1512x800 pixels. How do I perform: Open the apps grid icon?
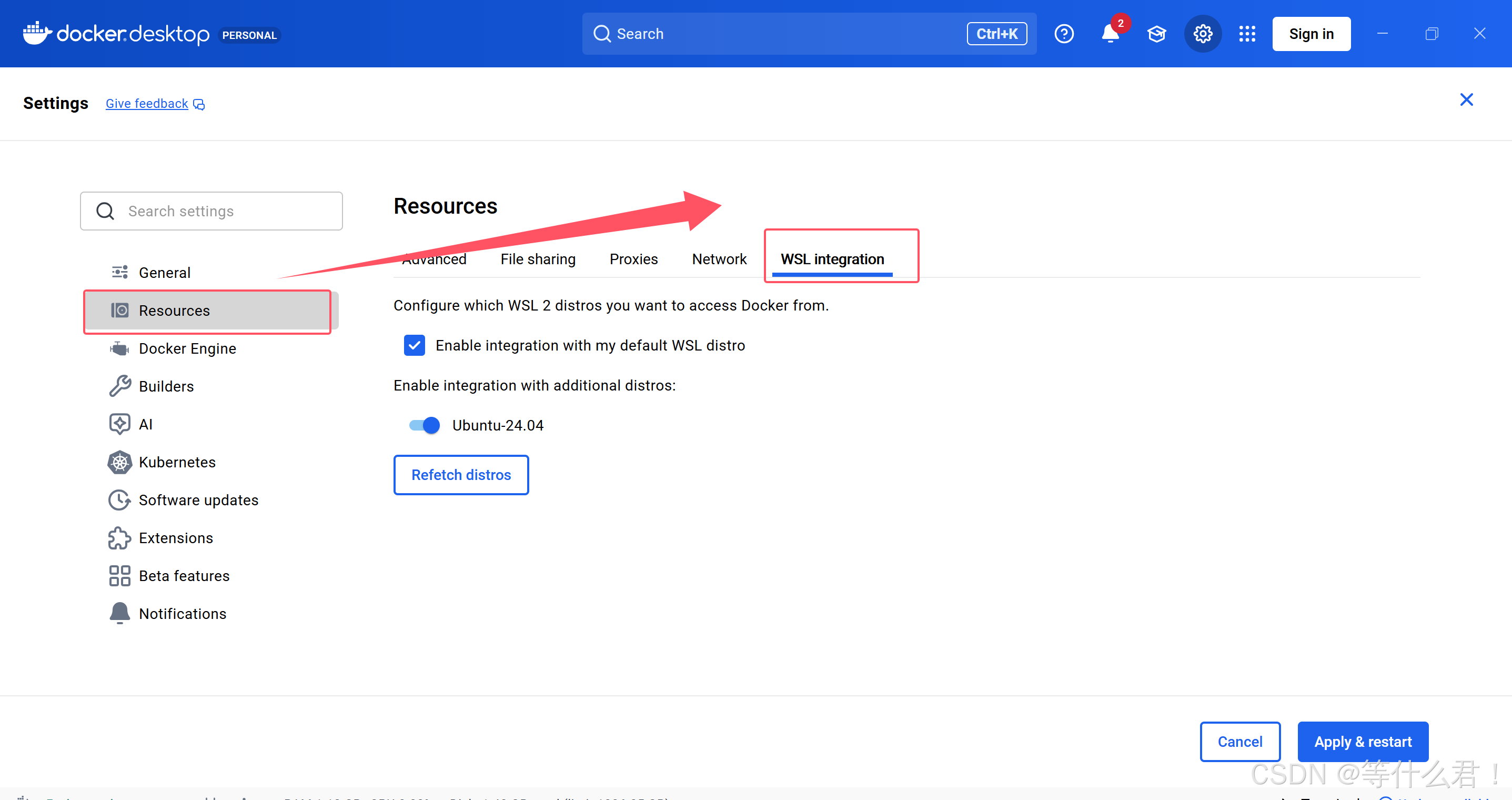(x=1247, y=34)
